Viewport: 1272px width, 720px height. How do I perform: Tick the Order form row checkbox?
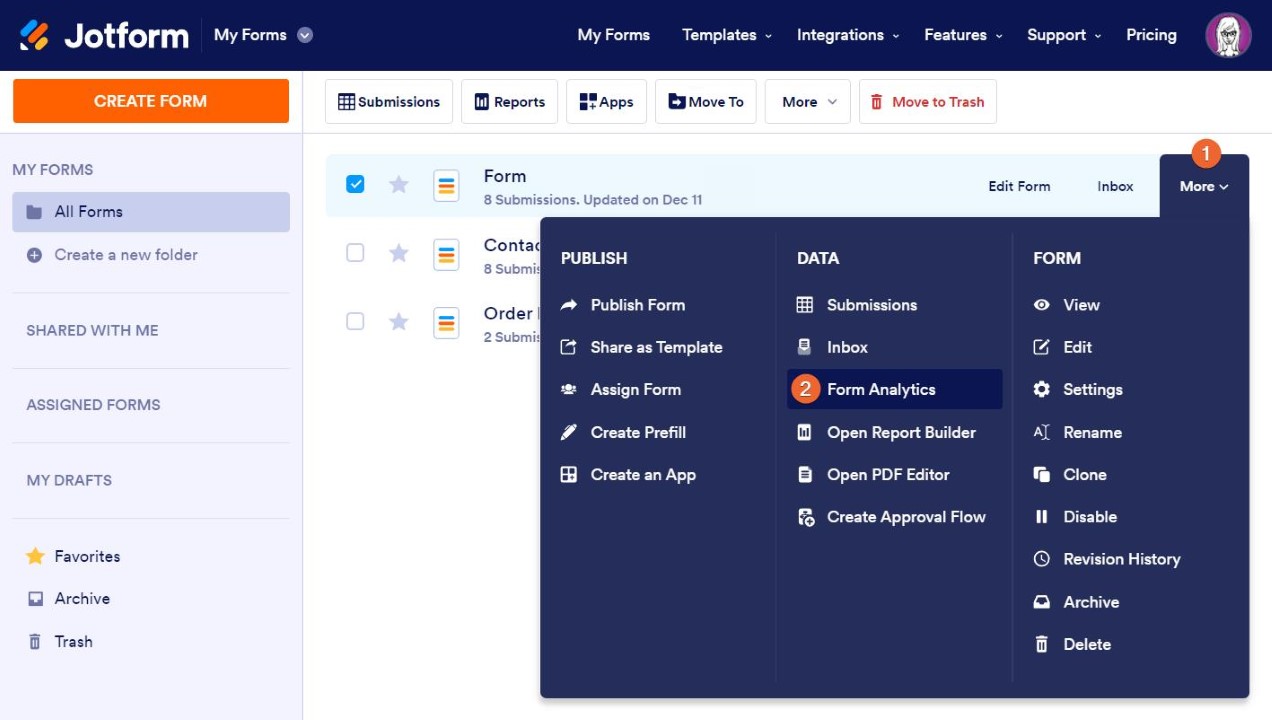click(355, 321)
